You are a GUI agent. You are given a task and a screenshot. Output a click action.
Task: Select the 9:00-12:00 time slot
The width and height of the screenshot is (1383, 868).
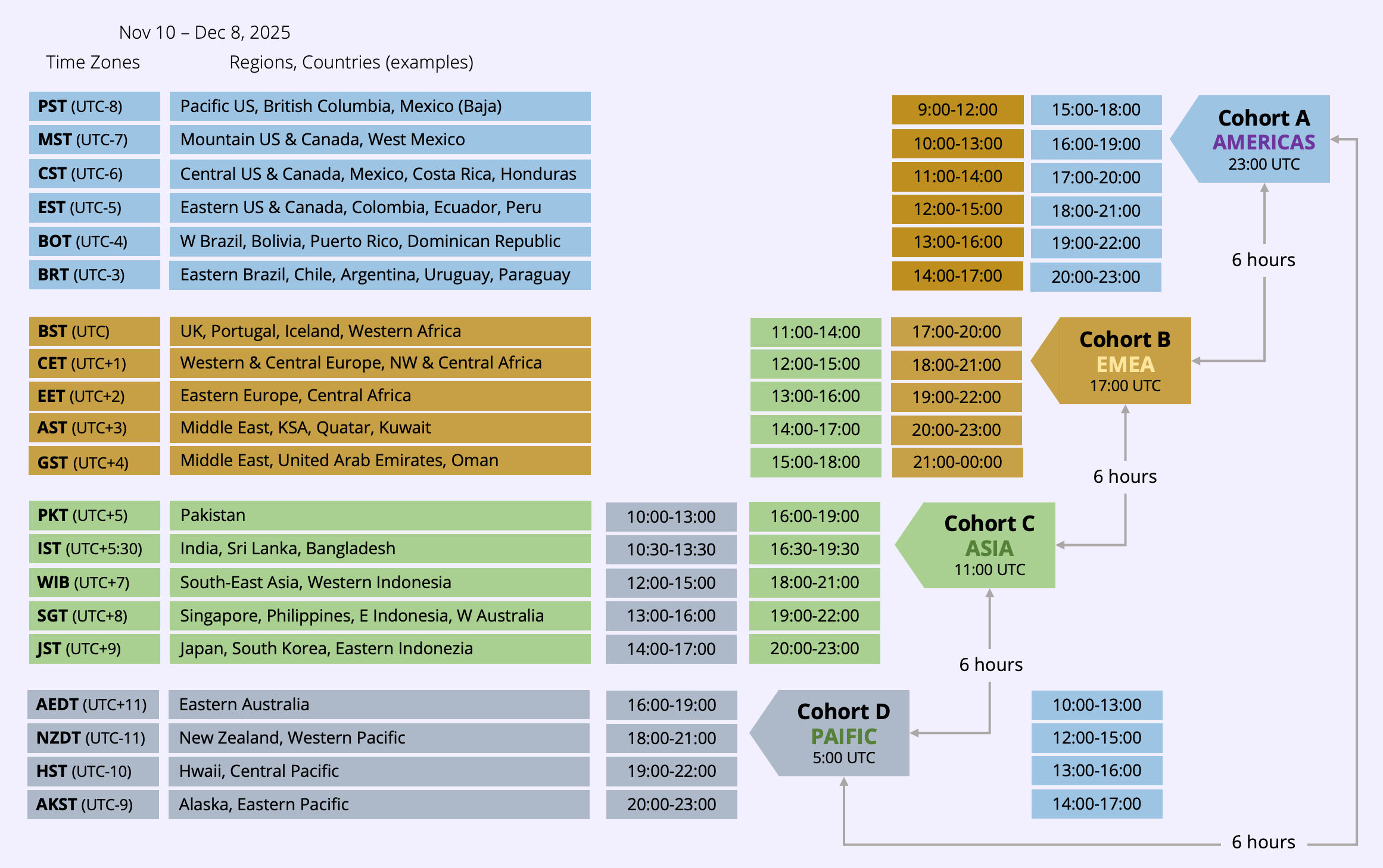click(x=957, y=110)
